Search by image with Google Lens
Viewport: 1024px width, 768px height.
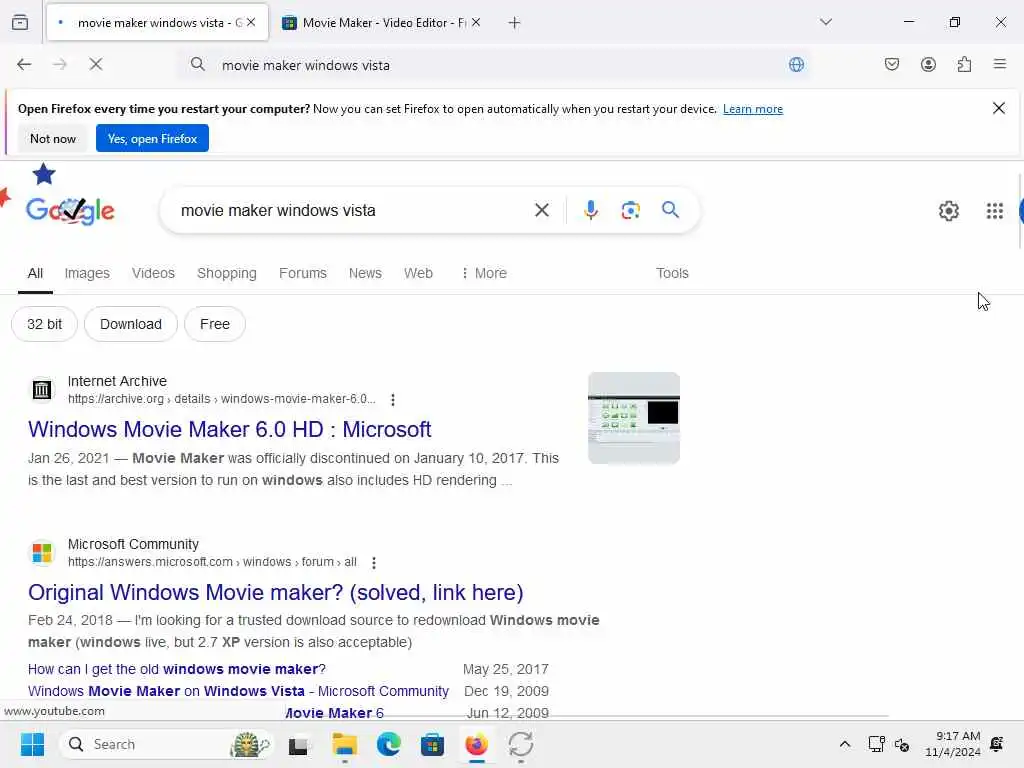click(x=630, y=210)
